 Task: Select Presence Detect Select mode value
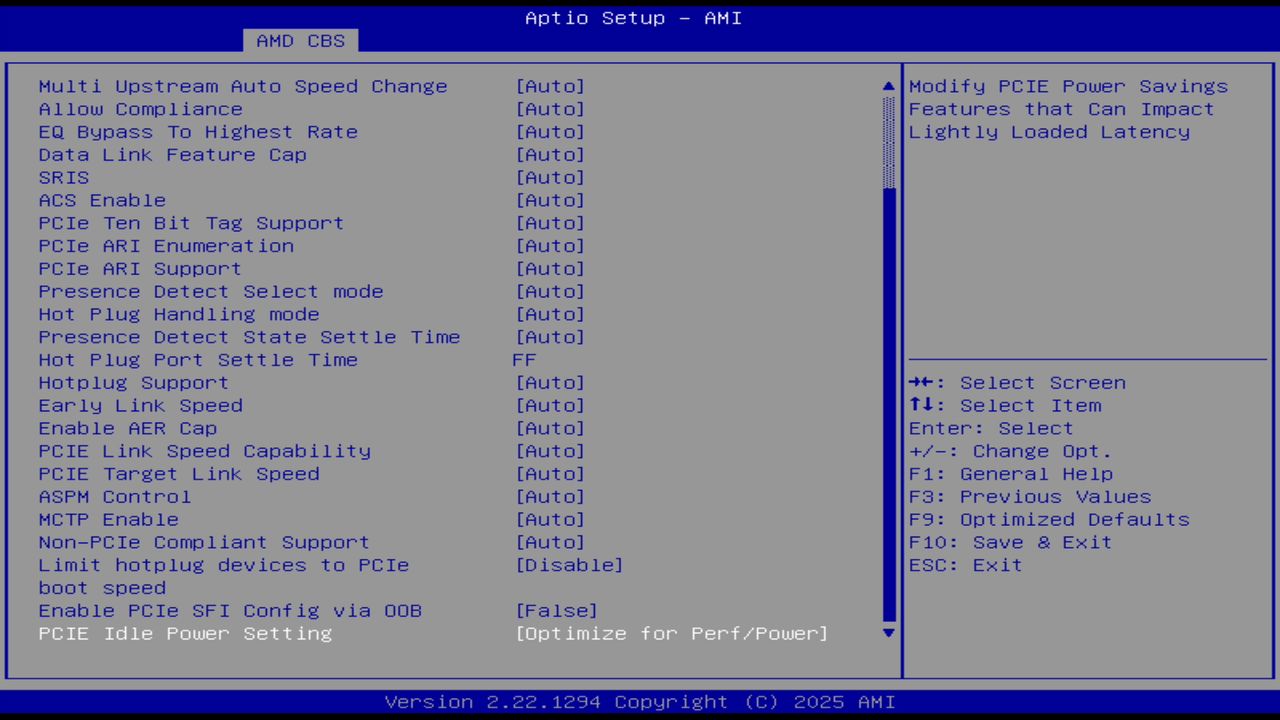coord(550,292)
